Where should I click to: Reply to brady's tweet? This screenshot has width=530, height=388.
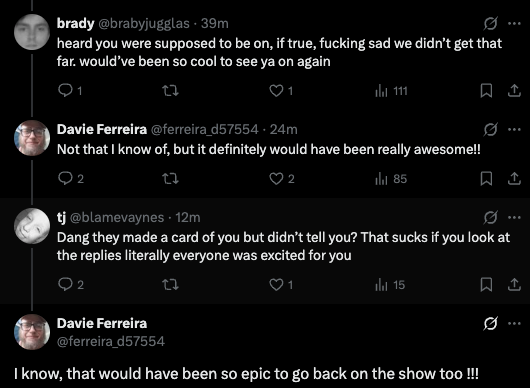click(70, 91)
